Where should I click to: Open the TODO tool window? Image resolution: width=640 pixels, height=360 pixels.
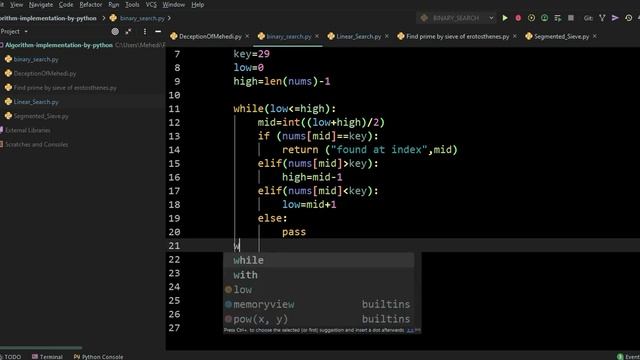tap(12, 357)
